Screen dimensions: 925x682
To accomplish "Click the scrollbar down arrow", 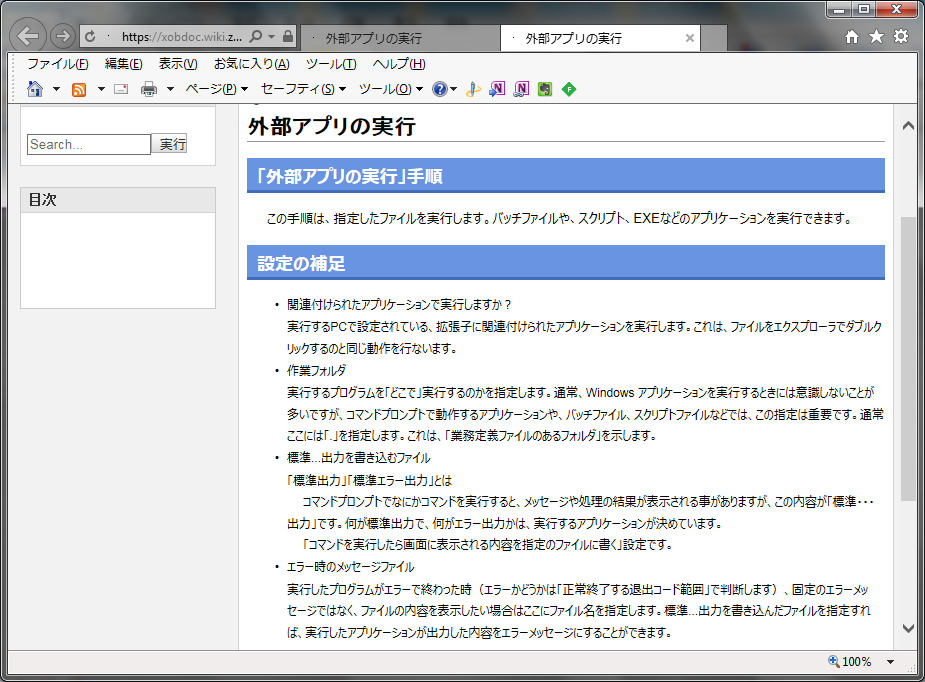I will pyautogui.click(x=908, y=628).
